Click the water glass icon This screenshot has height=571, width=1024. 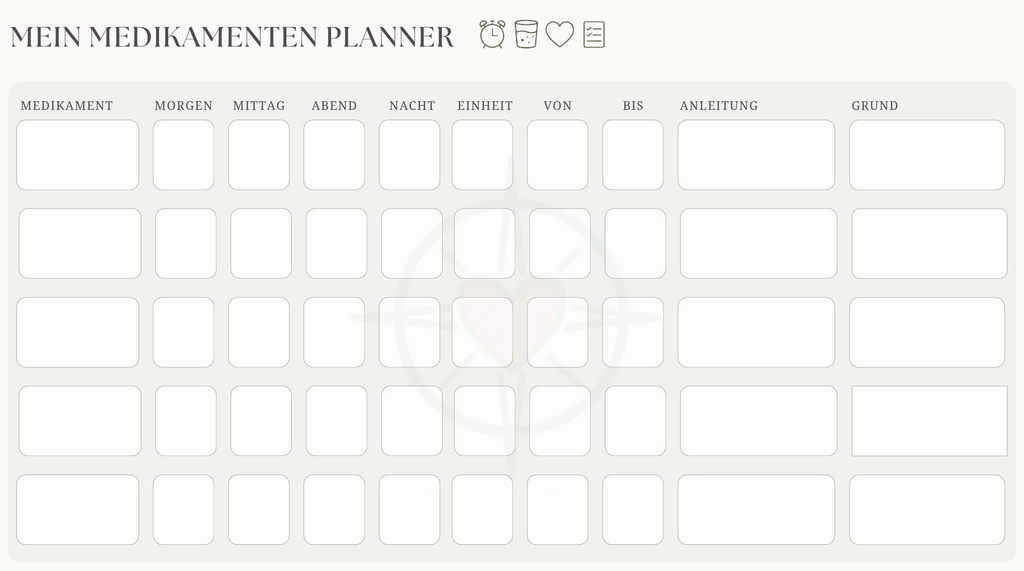point(526,34)
